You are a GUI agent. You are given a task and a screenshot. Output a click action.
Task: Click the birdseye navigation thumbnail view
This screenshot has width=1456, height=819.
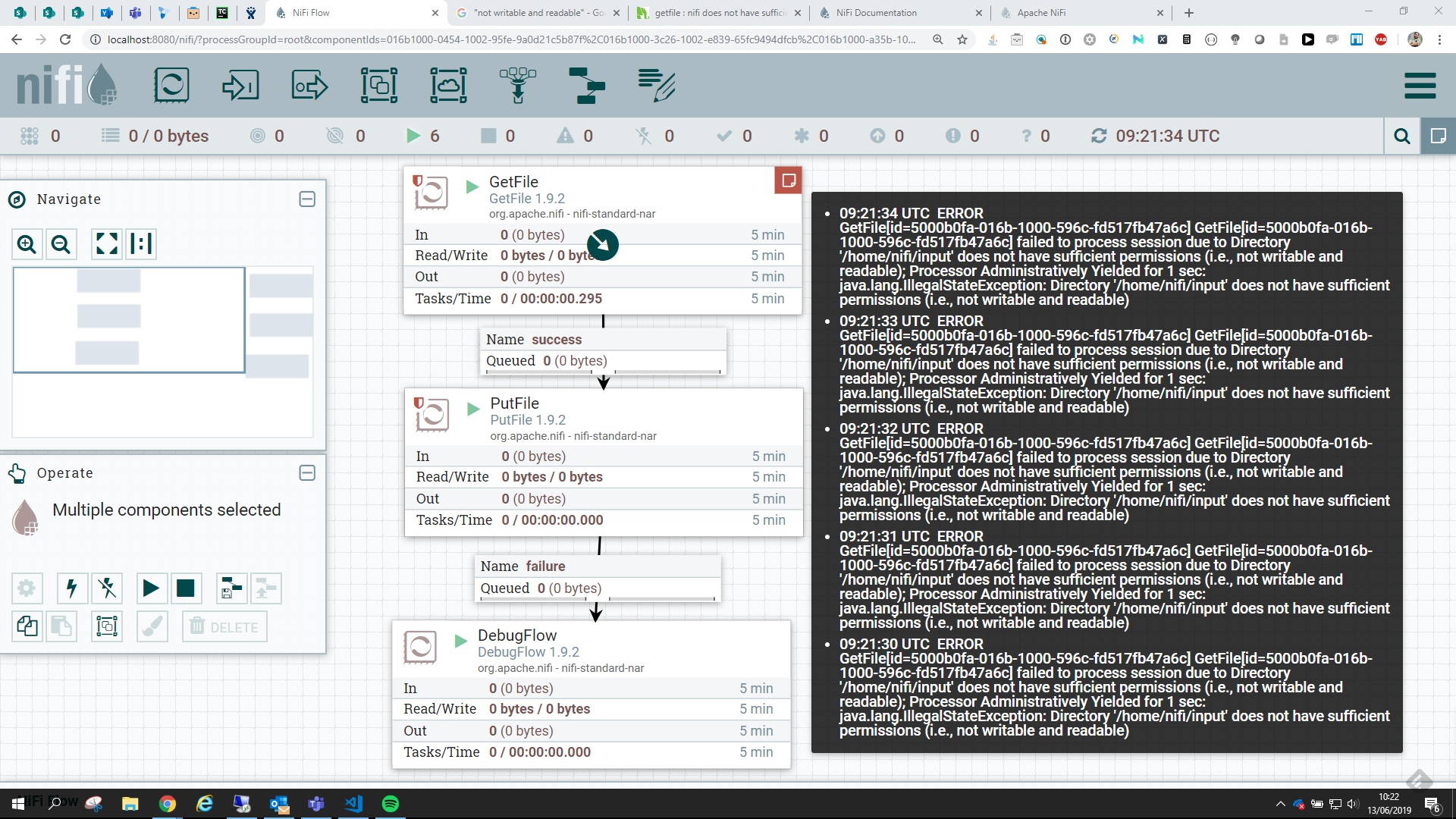162,352
